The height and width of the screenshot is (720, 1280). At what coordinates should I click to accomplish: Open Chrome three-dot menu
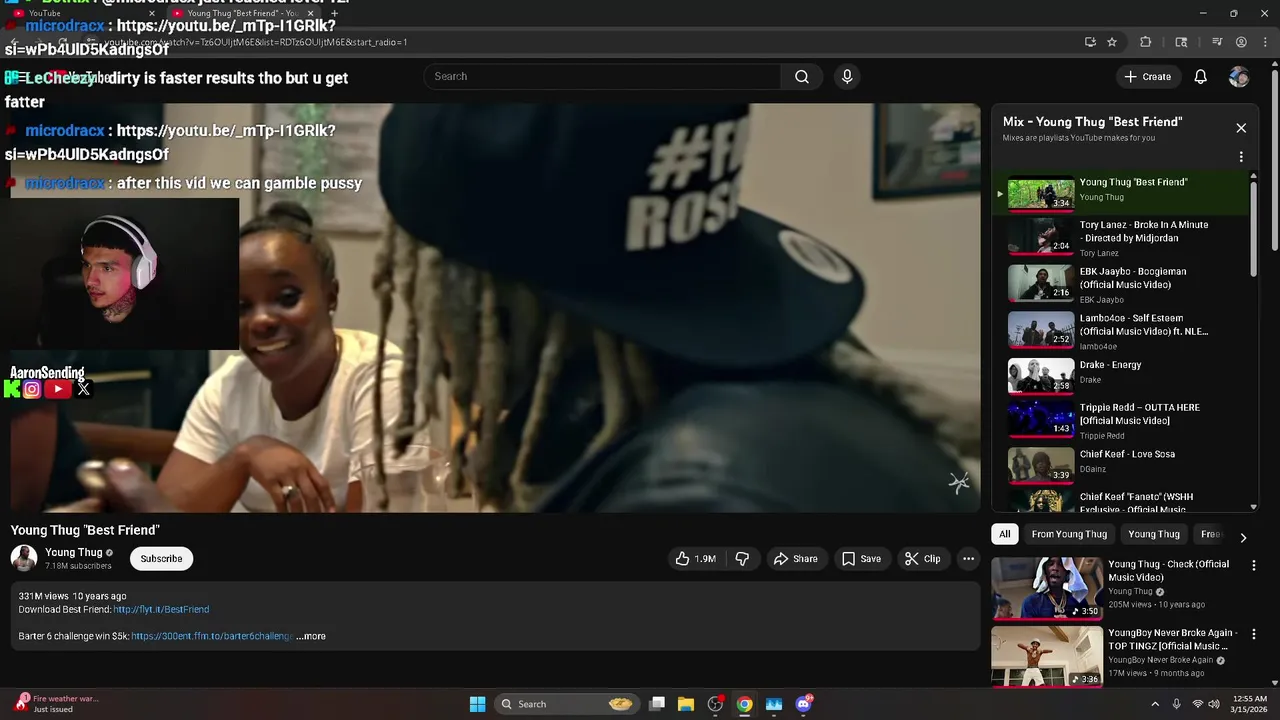click(x=1264, y=42)
